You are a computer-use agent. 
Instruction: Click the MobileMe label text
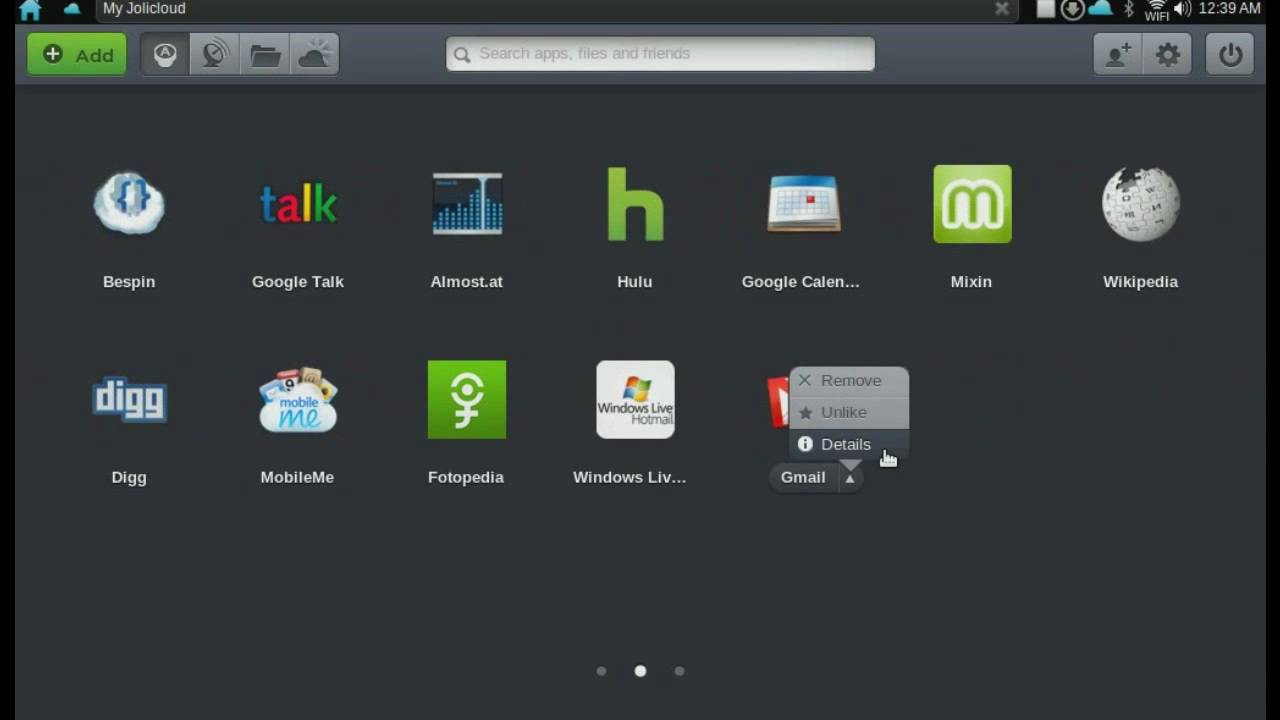coord(297,478)
